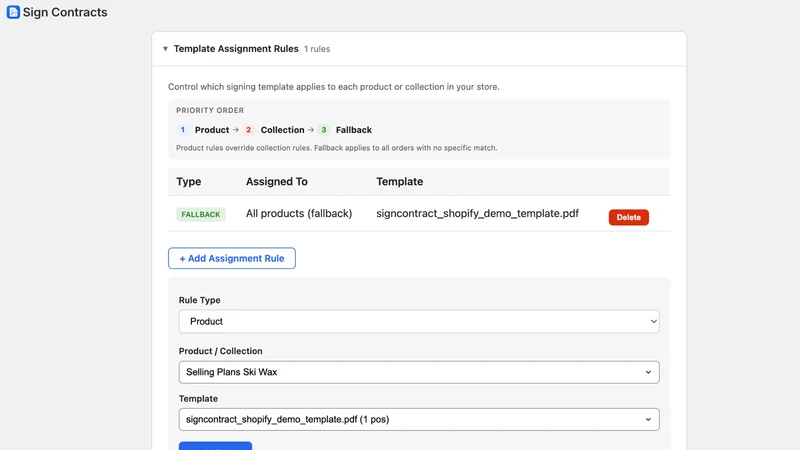800x450 pixels.
Task: Click the Assigned To column header
Action: [277, 182]
